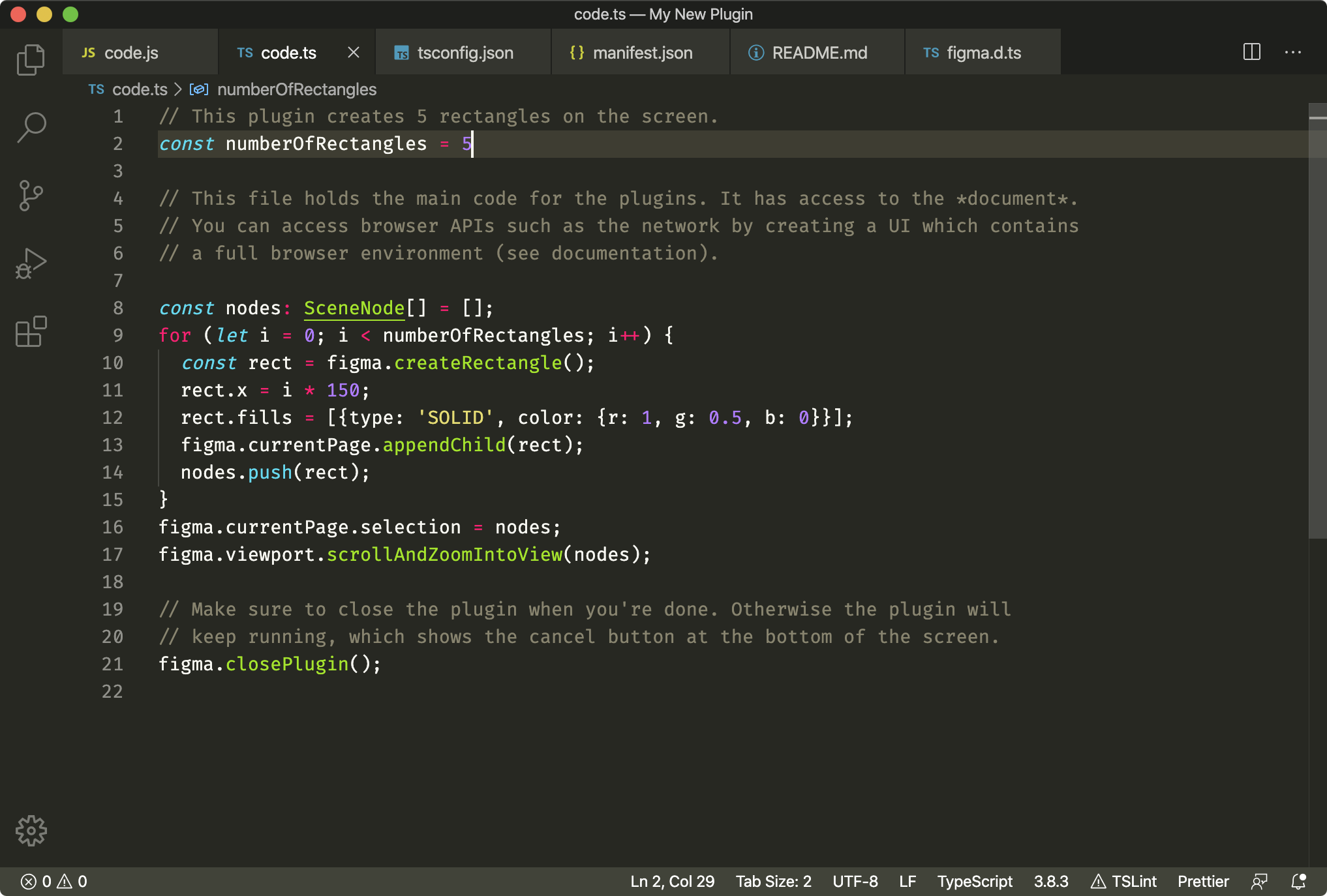Change the LF end of line sequence
Screen dimensions: 1327x896
[x=908, y=882]
